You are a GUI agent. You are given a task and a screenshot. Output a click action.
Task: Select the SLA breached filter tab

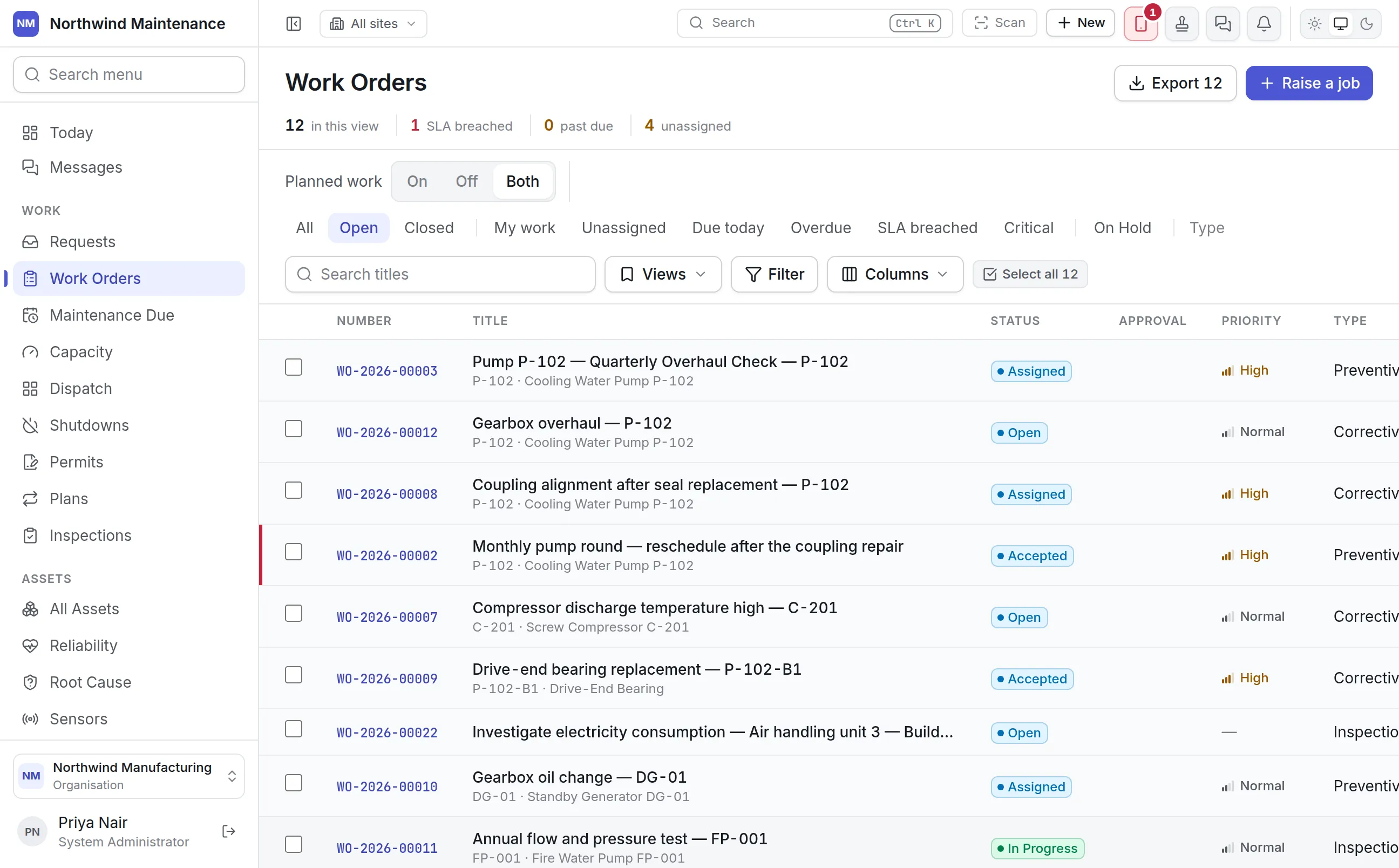coord(927,228)
